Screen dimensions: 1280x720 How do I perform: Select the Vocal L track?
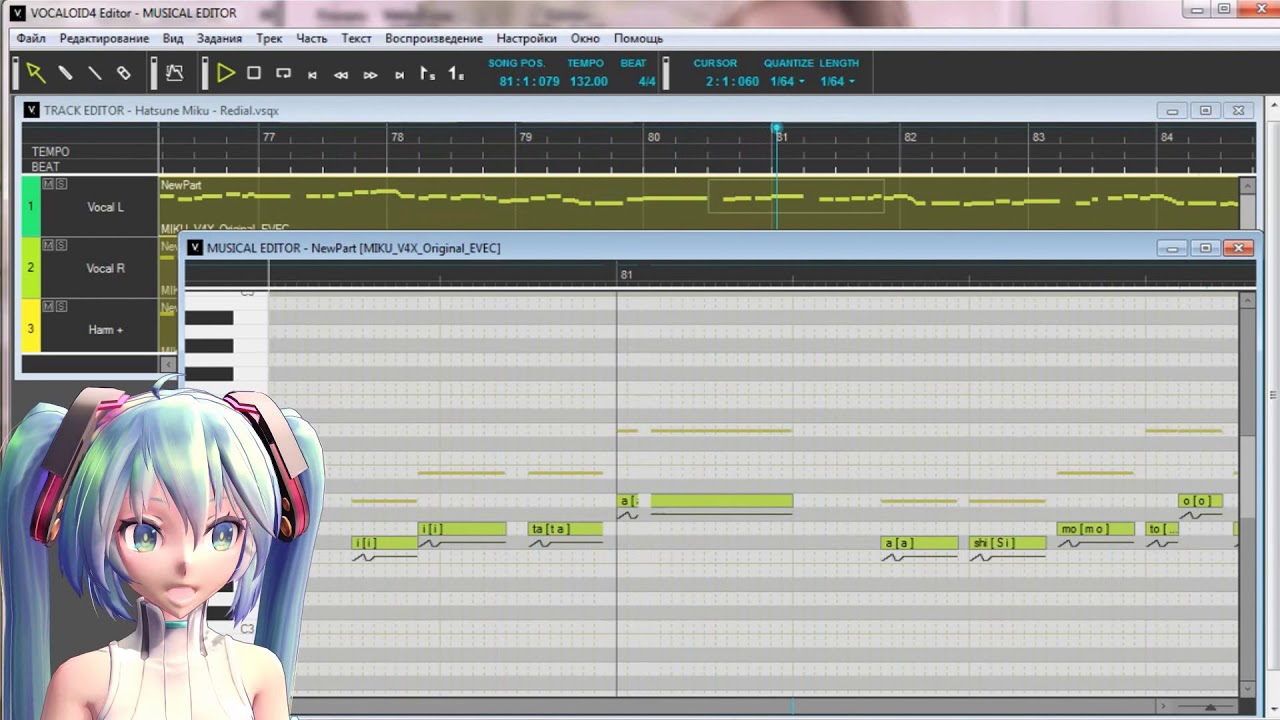105,207
